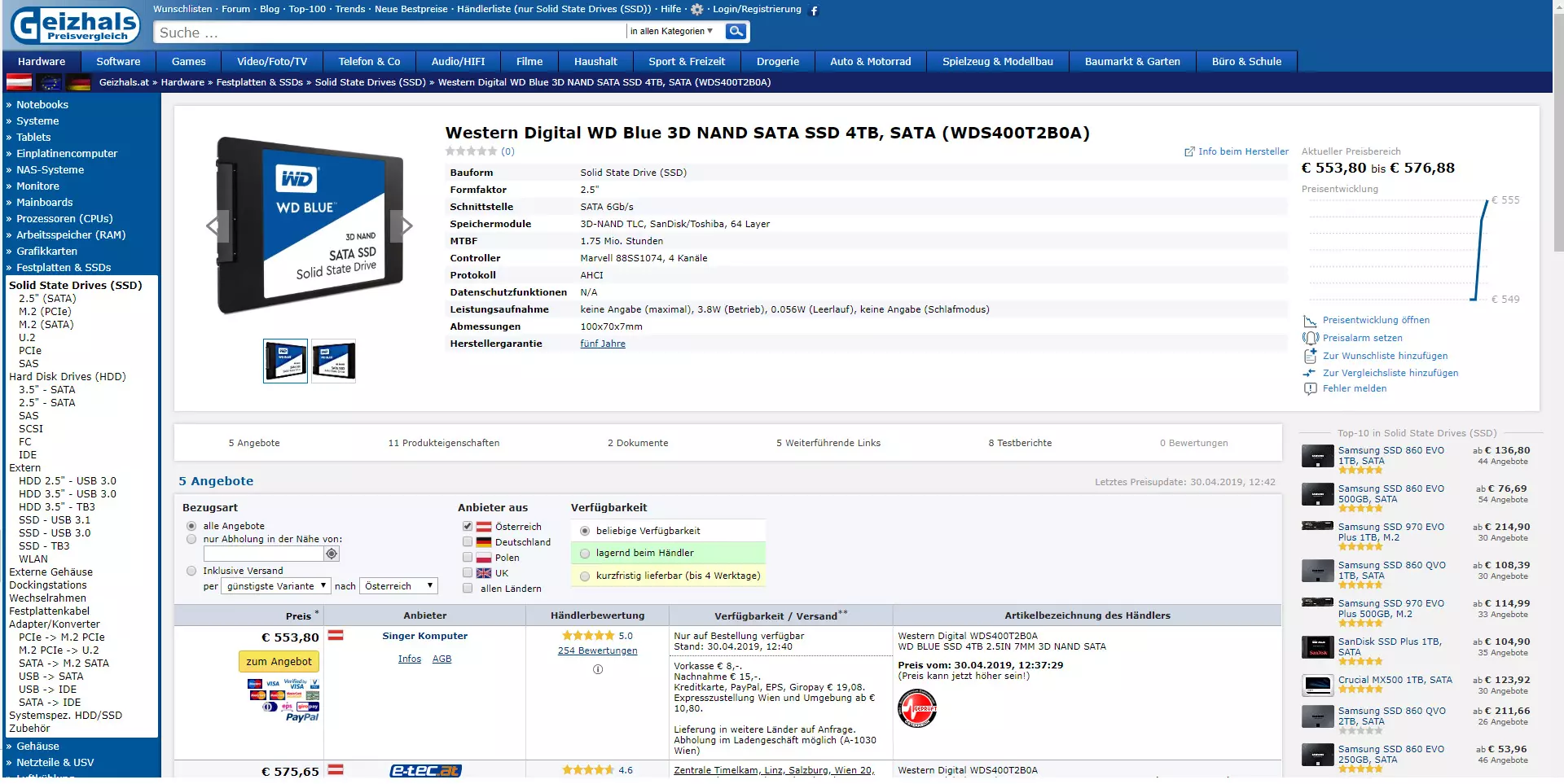Switch to the 2 Dokumente tab
The width and height of the screenshot is (1564, 784).
pyautogui.click(x=638, y=444)
